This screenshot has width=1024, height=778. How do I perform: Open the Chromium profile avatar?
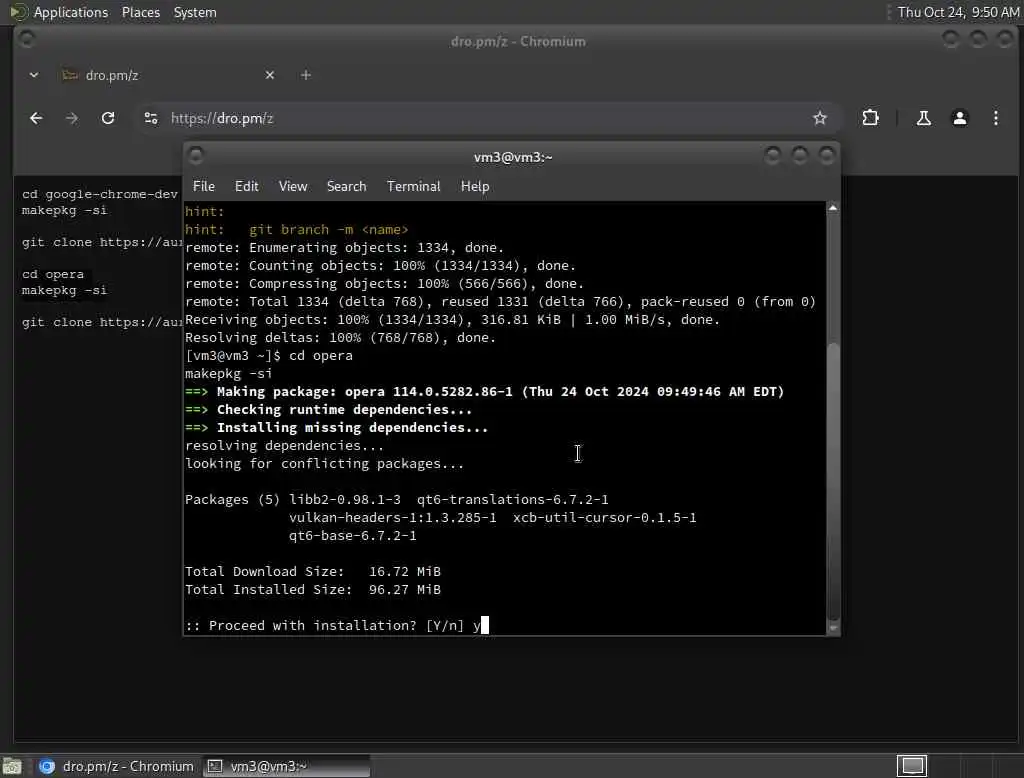pos(959,118)
